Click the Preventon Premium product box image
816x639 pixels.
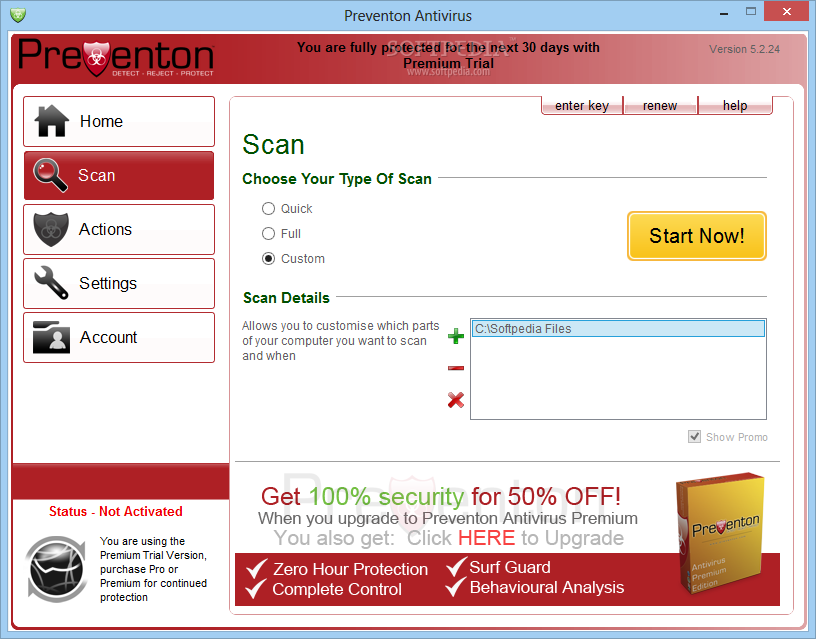point(722,533)
